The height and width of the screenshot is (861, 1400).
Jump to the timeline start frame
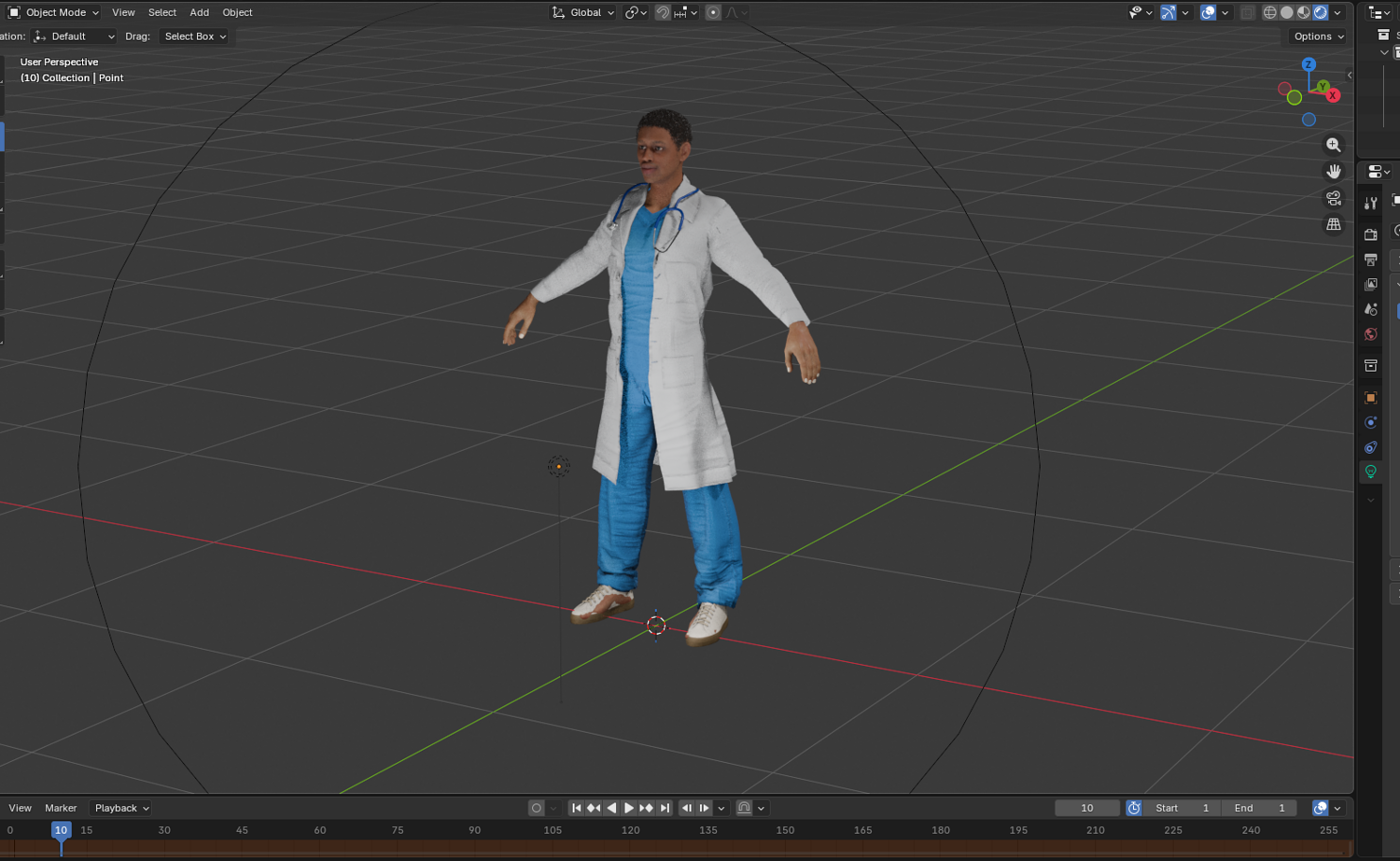(x=576, y=808)
